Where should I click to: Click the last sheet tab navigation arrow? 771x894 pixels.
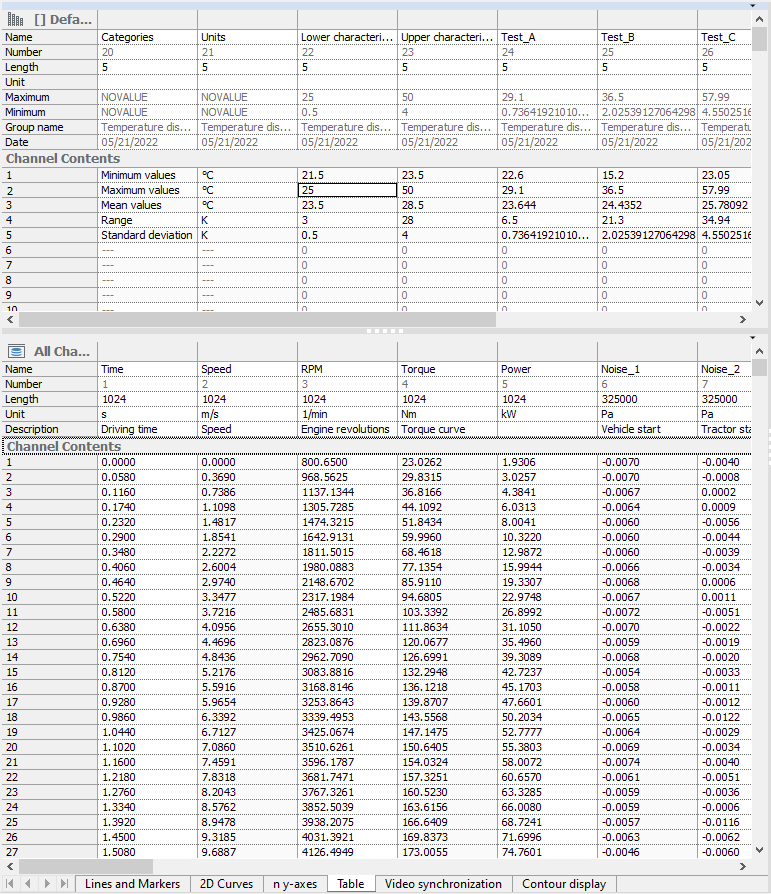pos(64,884)
